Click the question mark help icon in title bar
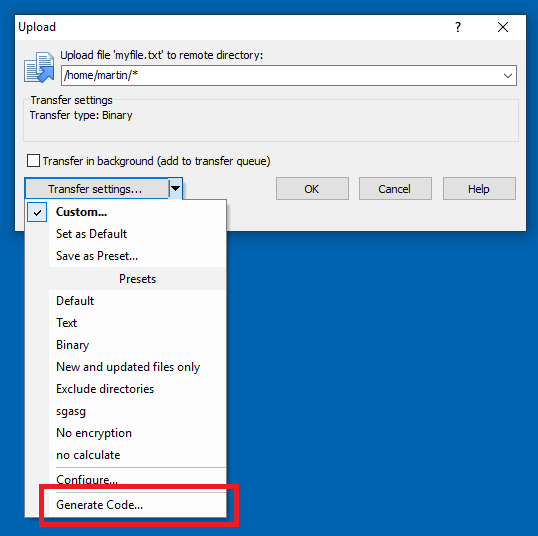 [x=458, y=27]
